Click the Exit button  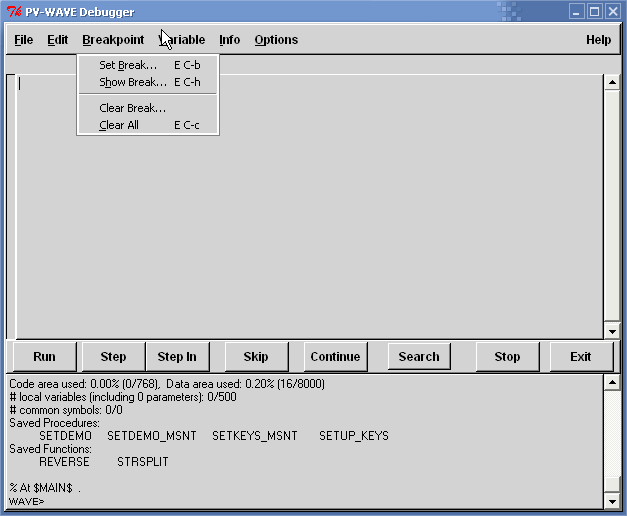[x=581, y=356]
